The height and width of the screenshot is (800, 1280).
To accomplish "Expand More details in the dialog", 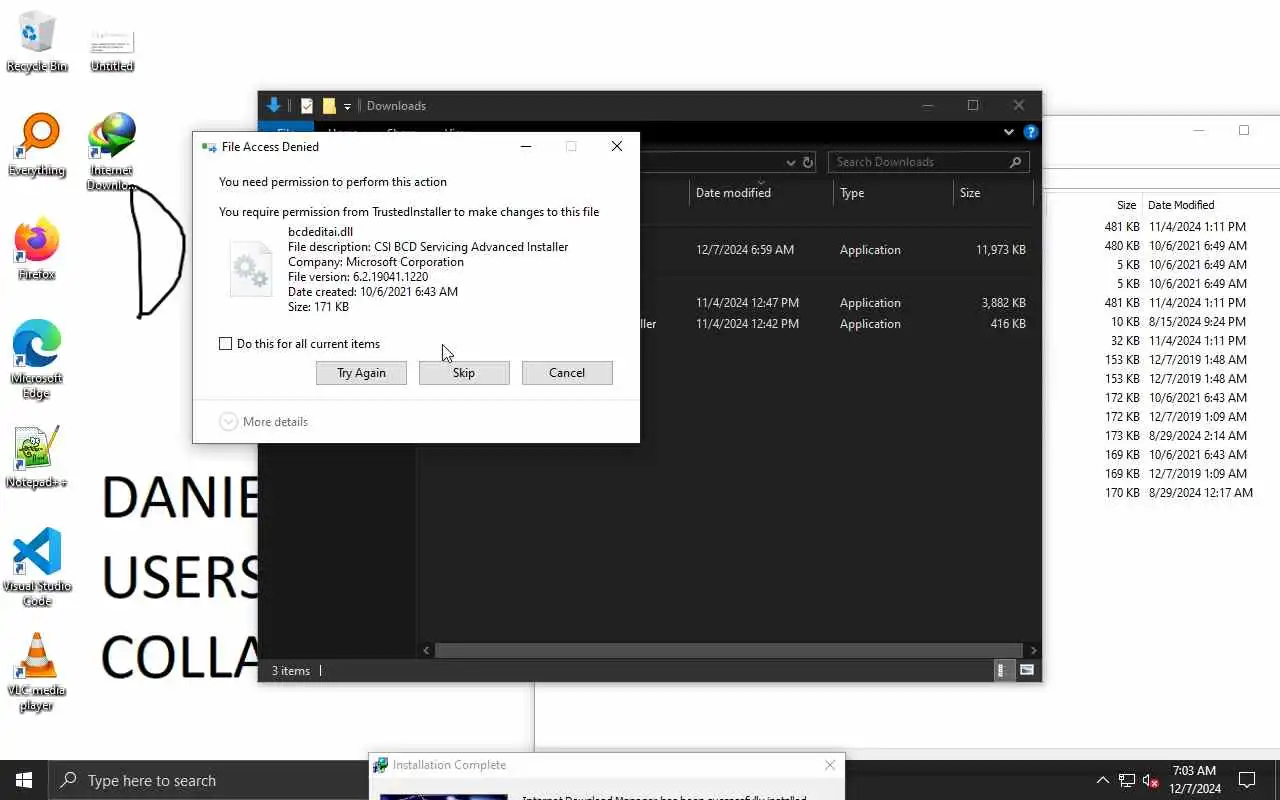I will click(x=264, y=422).
